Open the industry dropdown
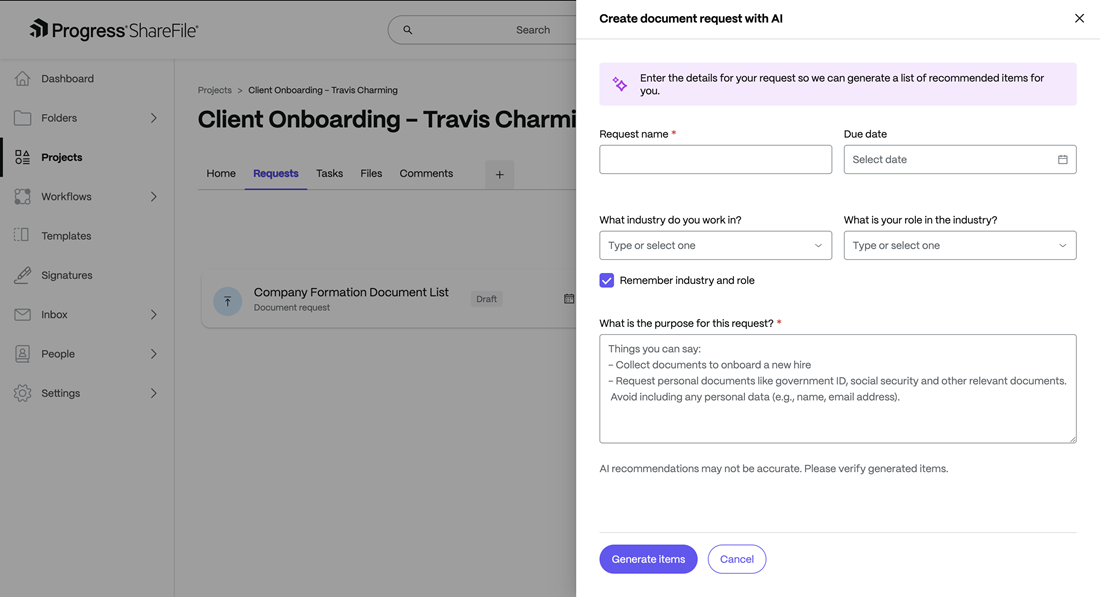 [715, 246]
